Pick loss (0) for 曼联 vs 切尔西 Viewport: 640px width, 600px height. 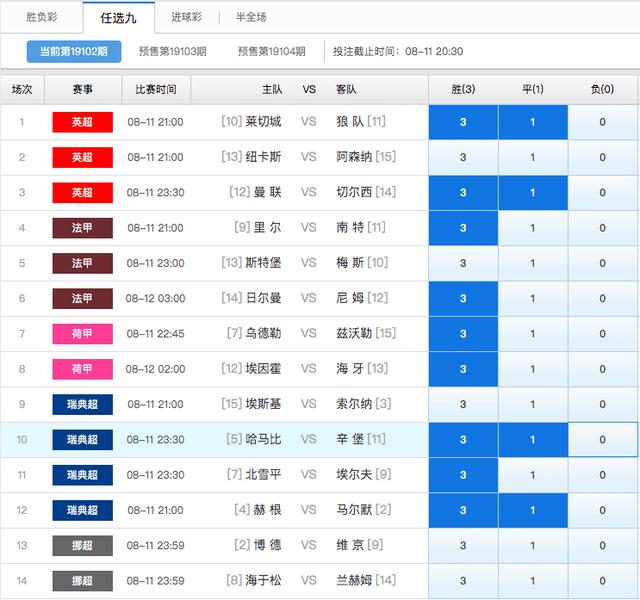pos(602,193)
